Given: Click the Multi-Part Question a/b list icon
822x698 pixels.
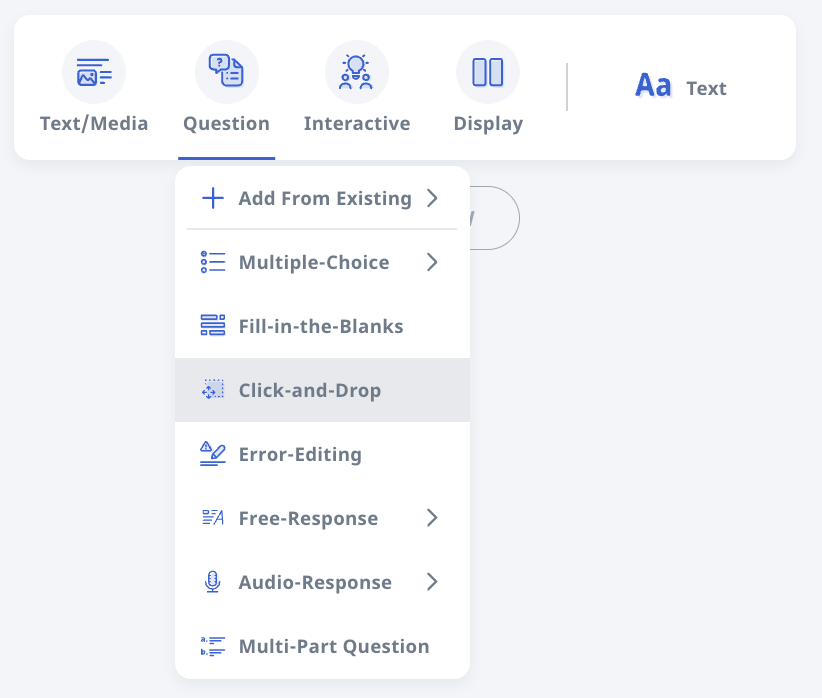Looking at the screenshot, I should pyautogui.click(x=213, y=646).
